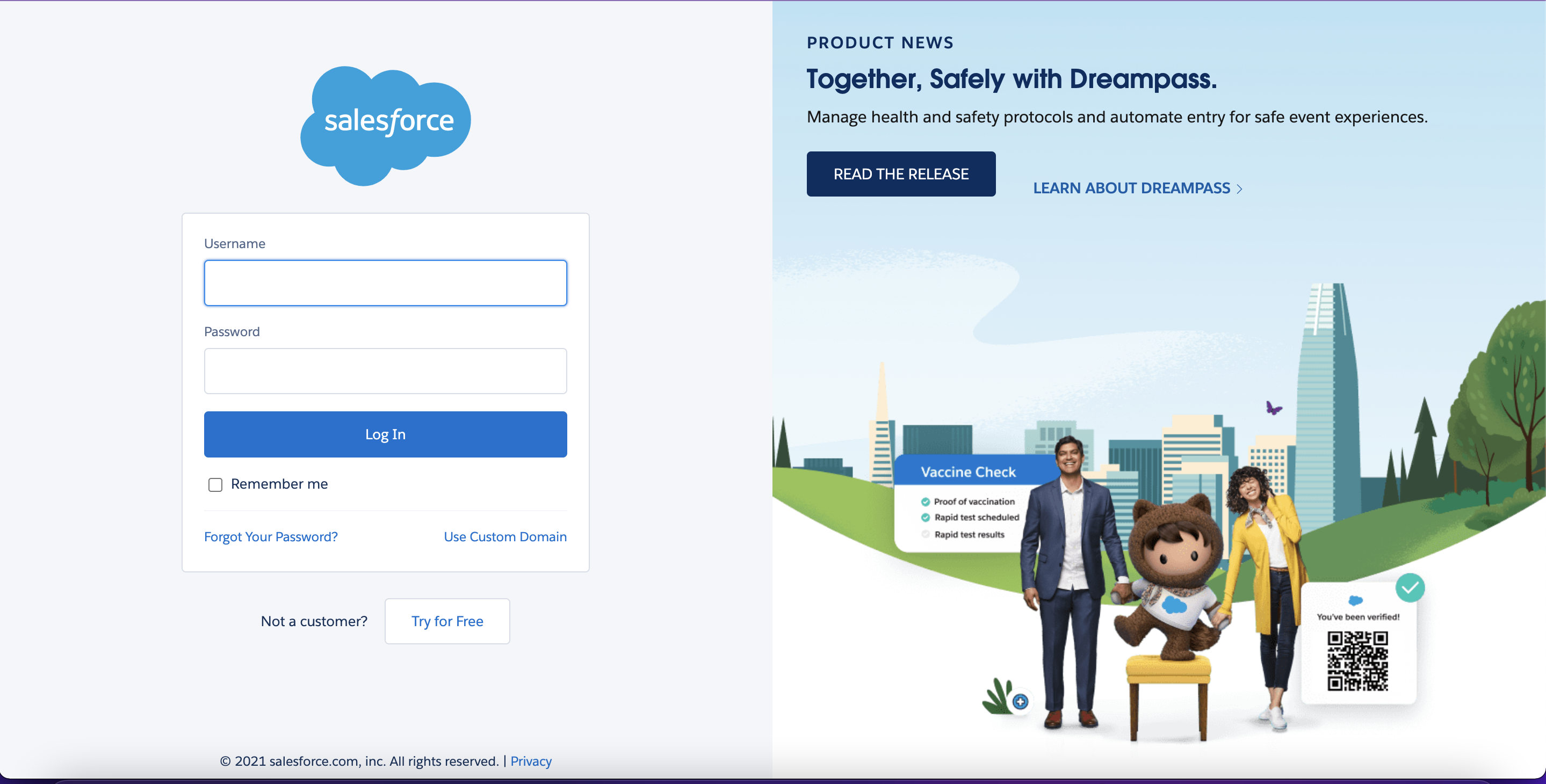
Task: Click the READ THE RELEASE button
Action: pos(901,174)
